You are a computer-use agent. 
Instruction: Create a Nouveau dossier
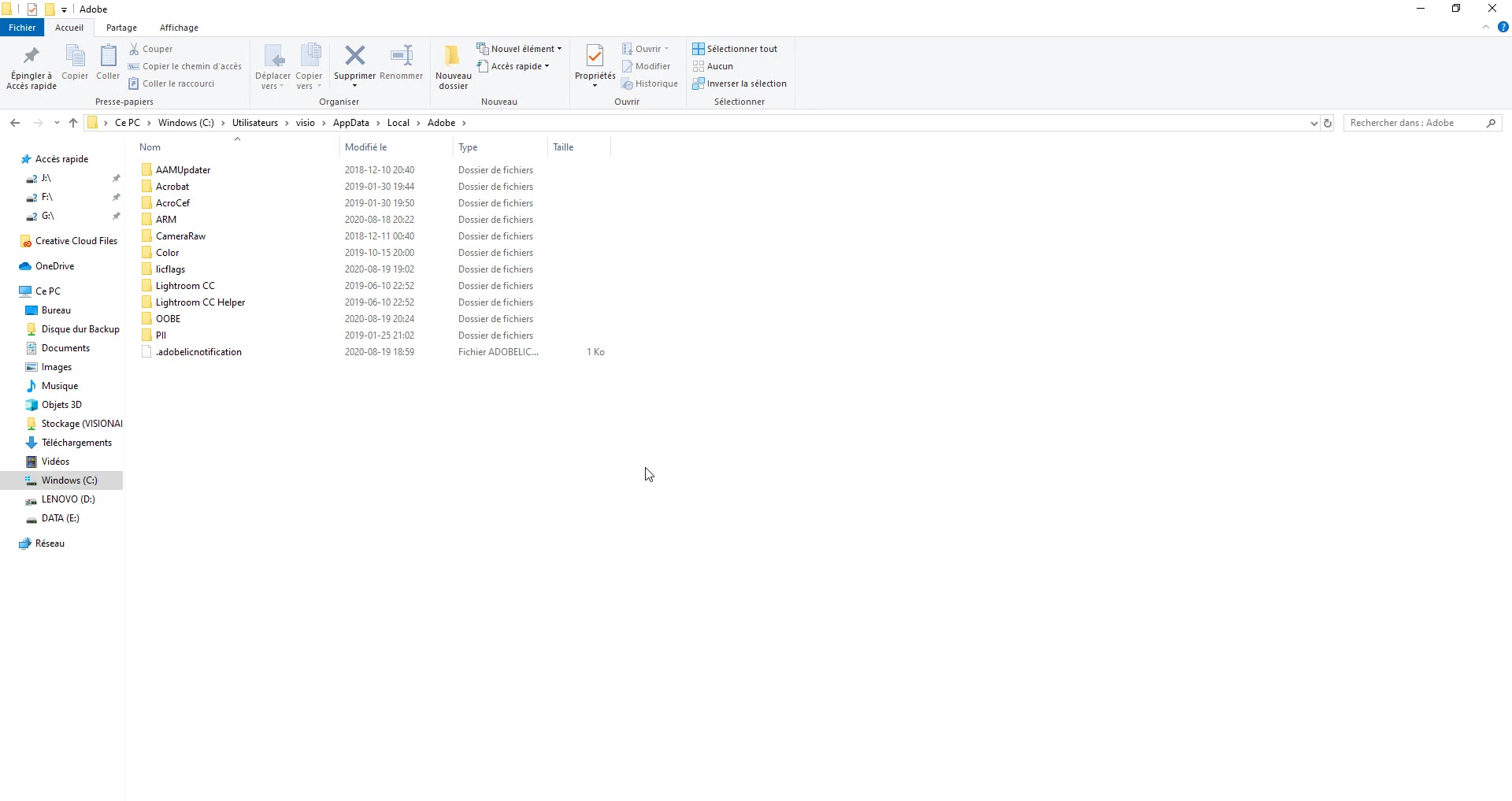click(454, 67)
